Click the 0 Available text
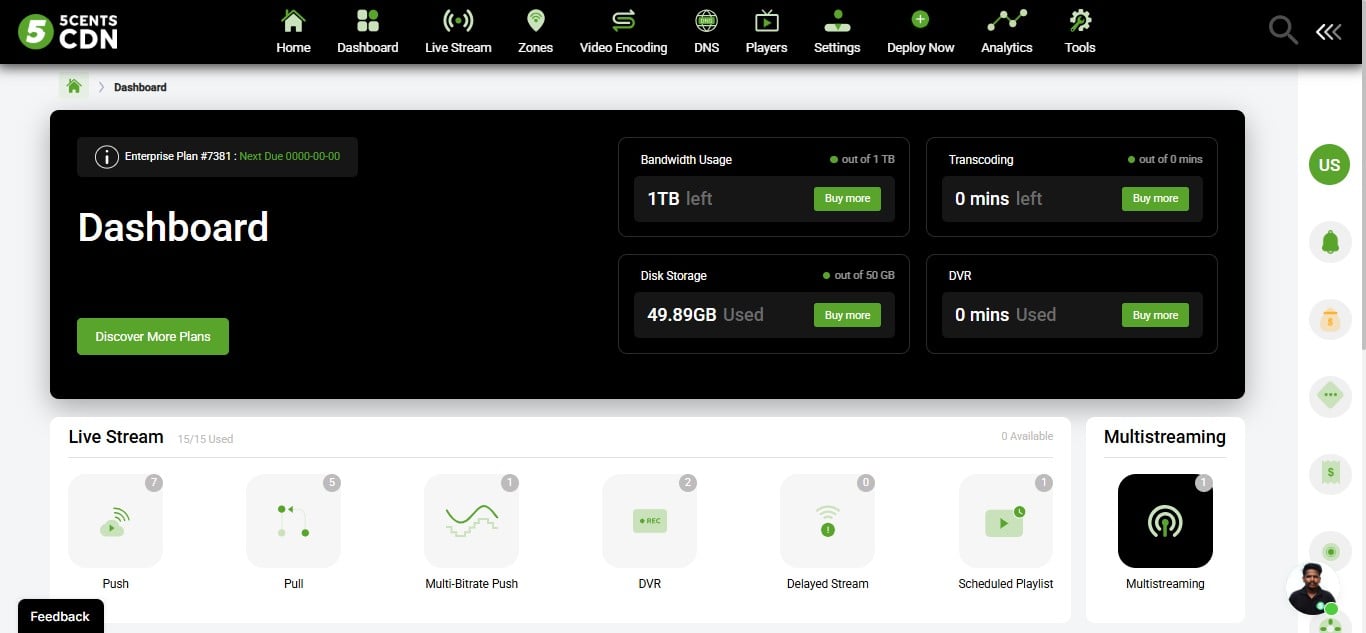 click(x=1027, y=436)
